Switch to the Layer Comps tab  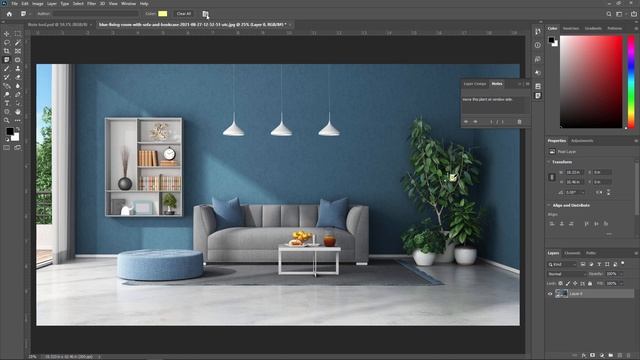475,84
